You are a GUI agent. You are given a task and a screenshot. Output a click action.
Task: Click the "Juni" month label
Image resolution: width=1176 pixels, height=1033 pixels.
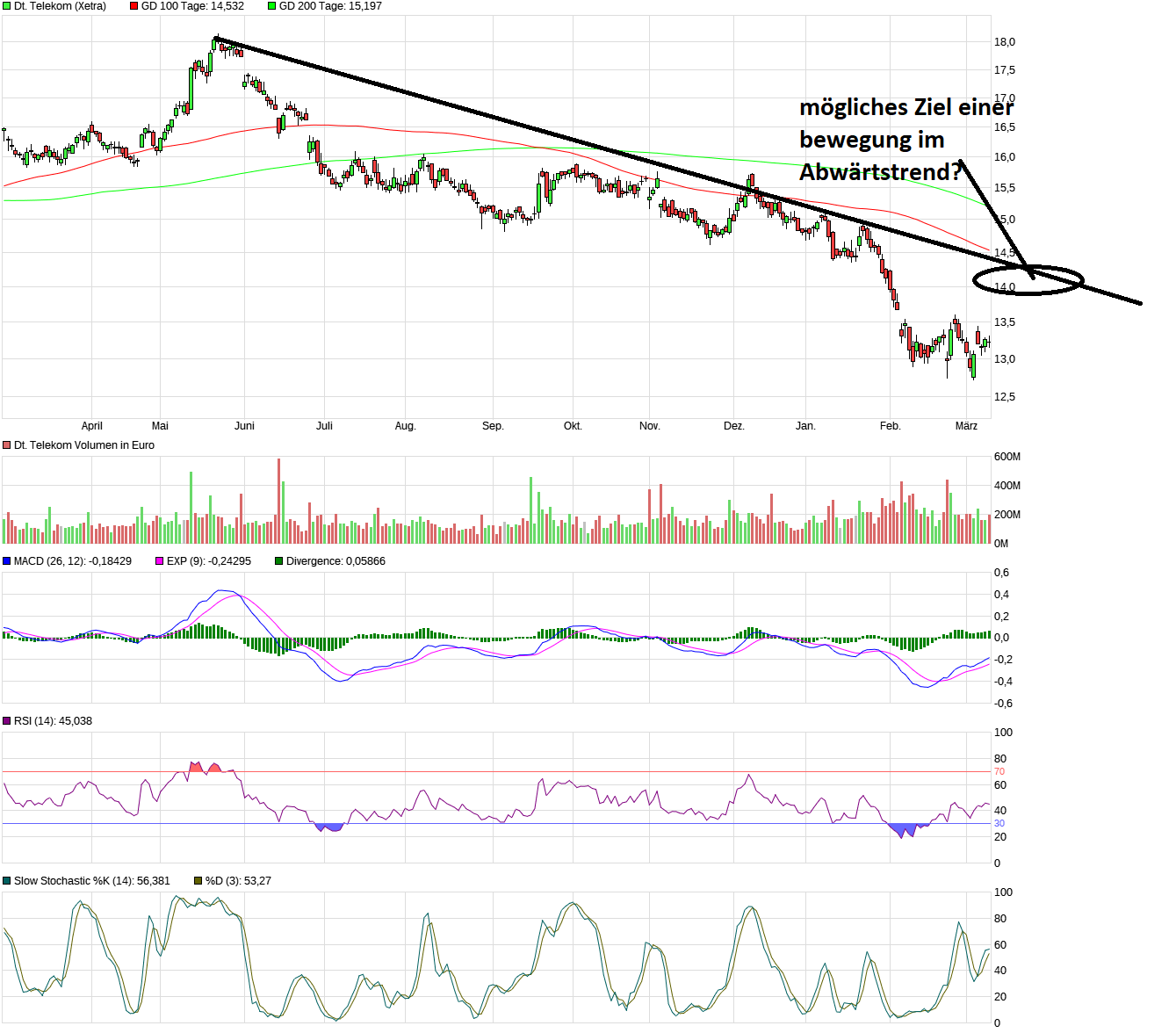245,426
